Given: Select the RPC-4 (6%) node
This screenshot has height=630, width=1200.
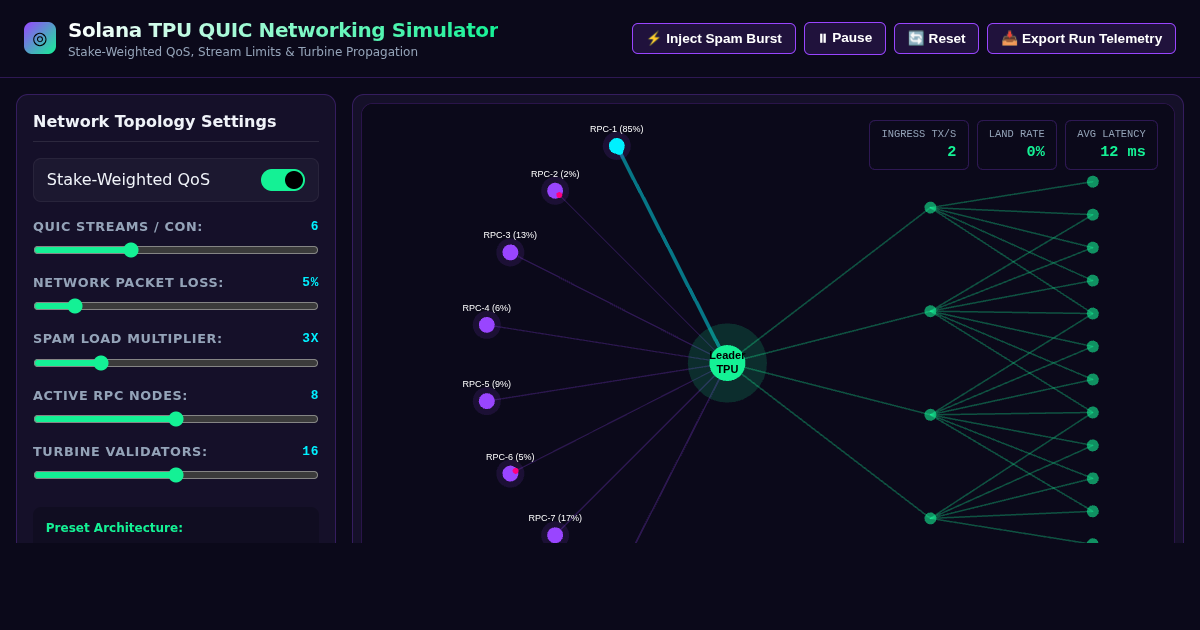Looking at the screenshot, I should [x=487, y=325].
